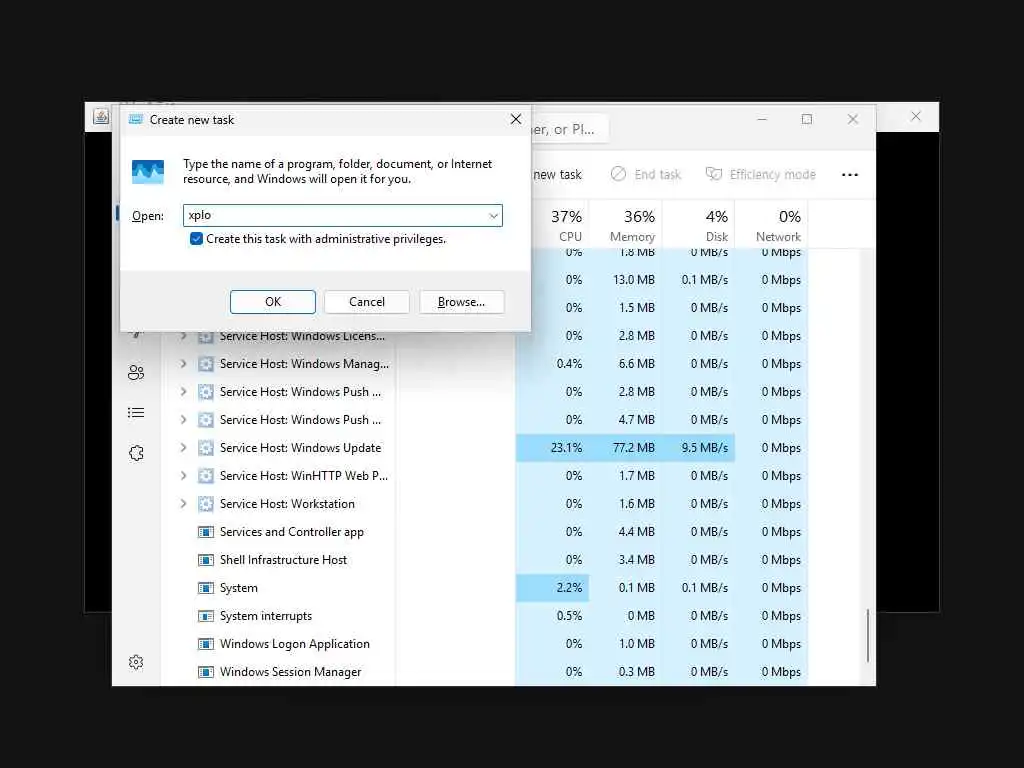Expand Service Host: Windows Licens... row

184,336
